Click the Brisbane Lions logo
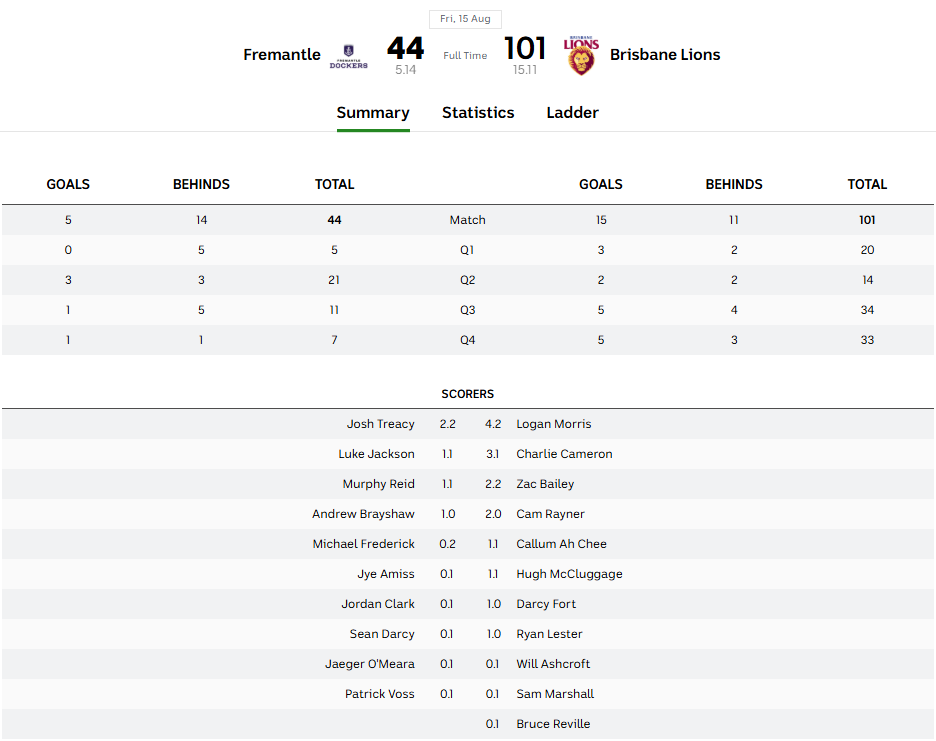The height and width of the screenshot is (741, 936). tap(581, 56)
